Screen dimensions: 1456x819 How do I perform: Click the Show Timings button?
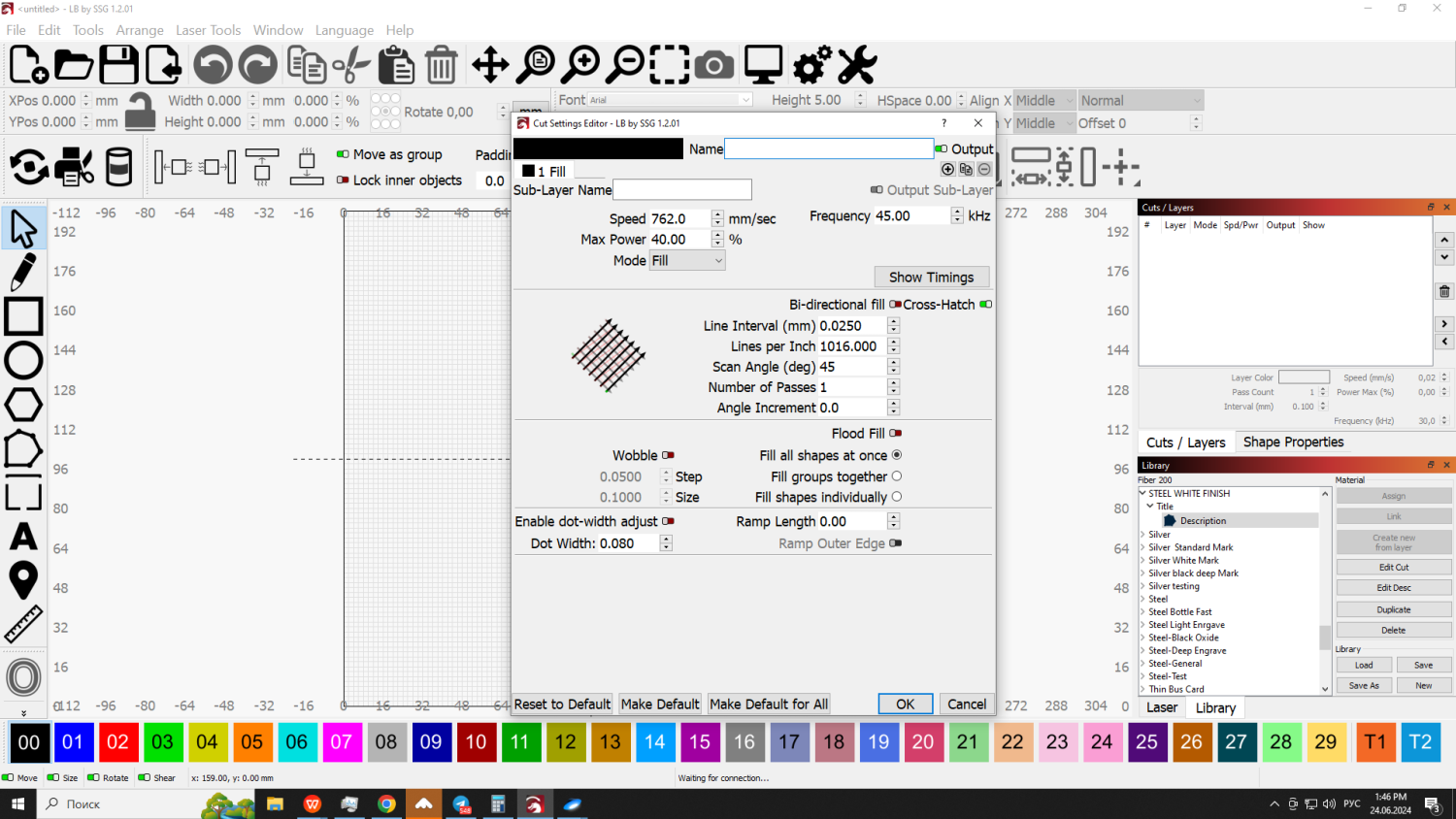(931, 278)
